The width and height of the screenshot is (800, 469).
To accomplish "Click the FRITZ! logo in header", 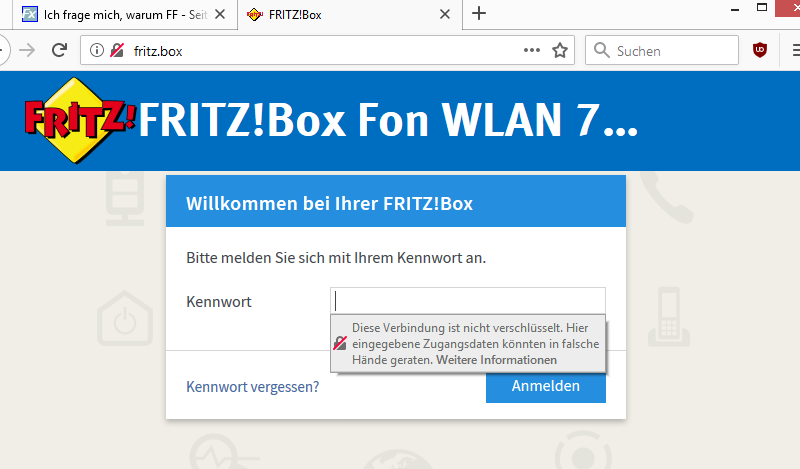I will point(80,120).
